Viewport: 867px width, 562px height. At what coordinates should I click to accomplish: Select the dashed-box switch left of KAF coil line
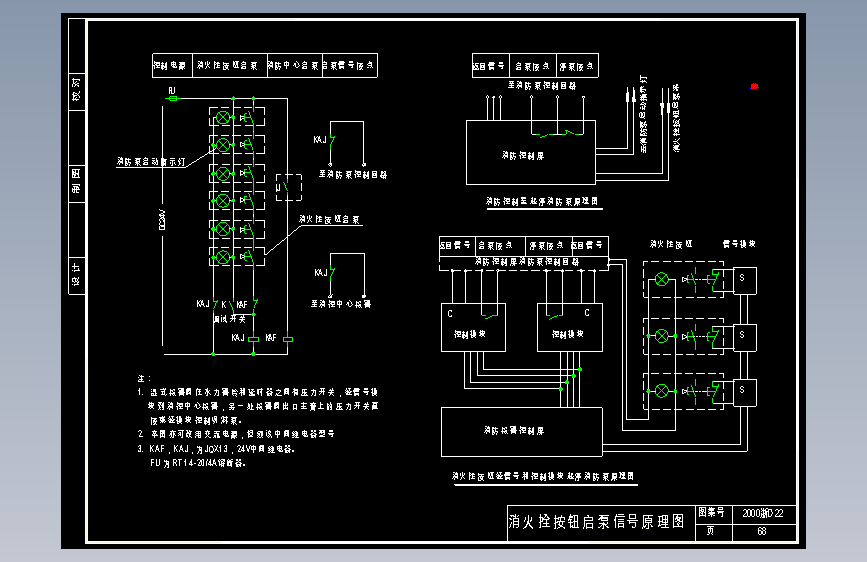pos(289,188)
